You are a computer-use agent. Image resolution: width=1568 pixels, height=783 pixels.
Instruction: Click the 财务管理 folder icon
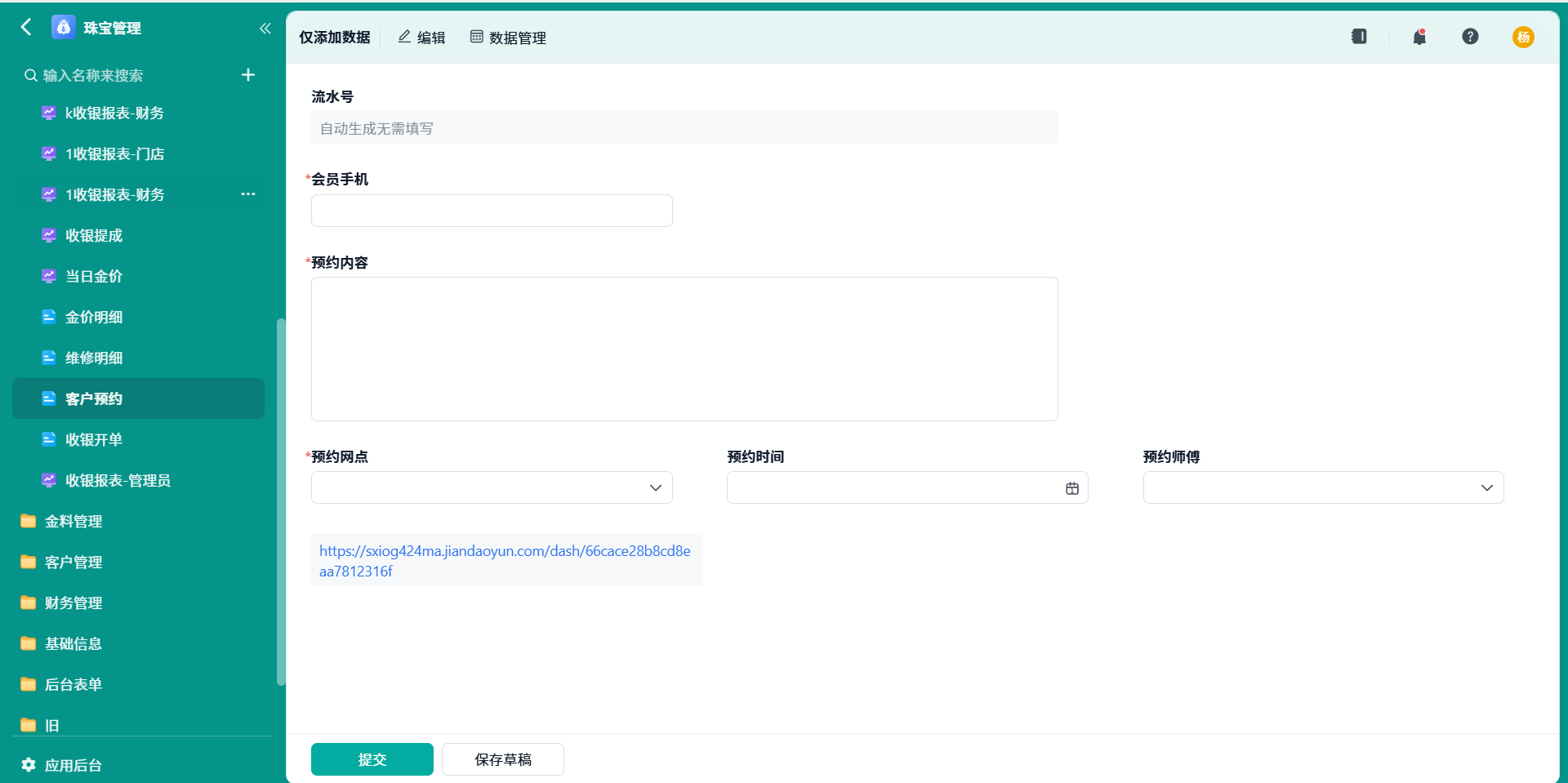point(29,603)
